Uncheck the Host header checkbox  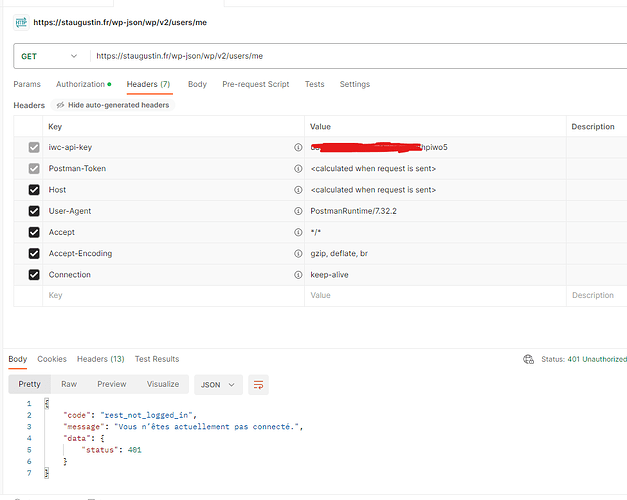[34, 190]
